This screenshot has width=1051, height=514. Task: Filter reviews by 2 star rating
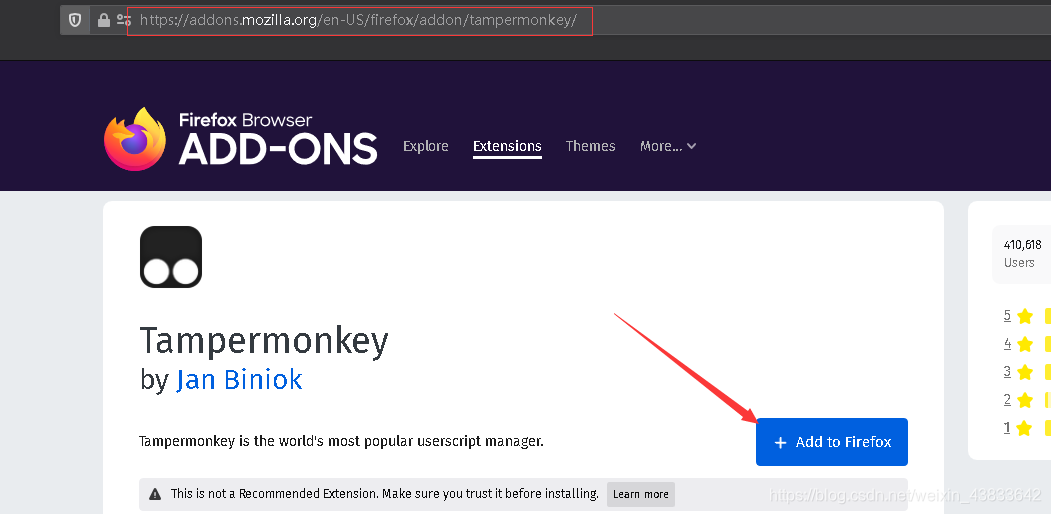[1007, 399]
